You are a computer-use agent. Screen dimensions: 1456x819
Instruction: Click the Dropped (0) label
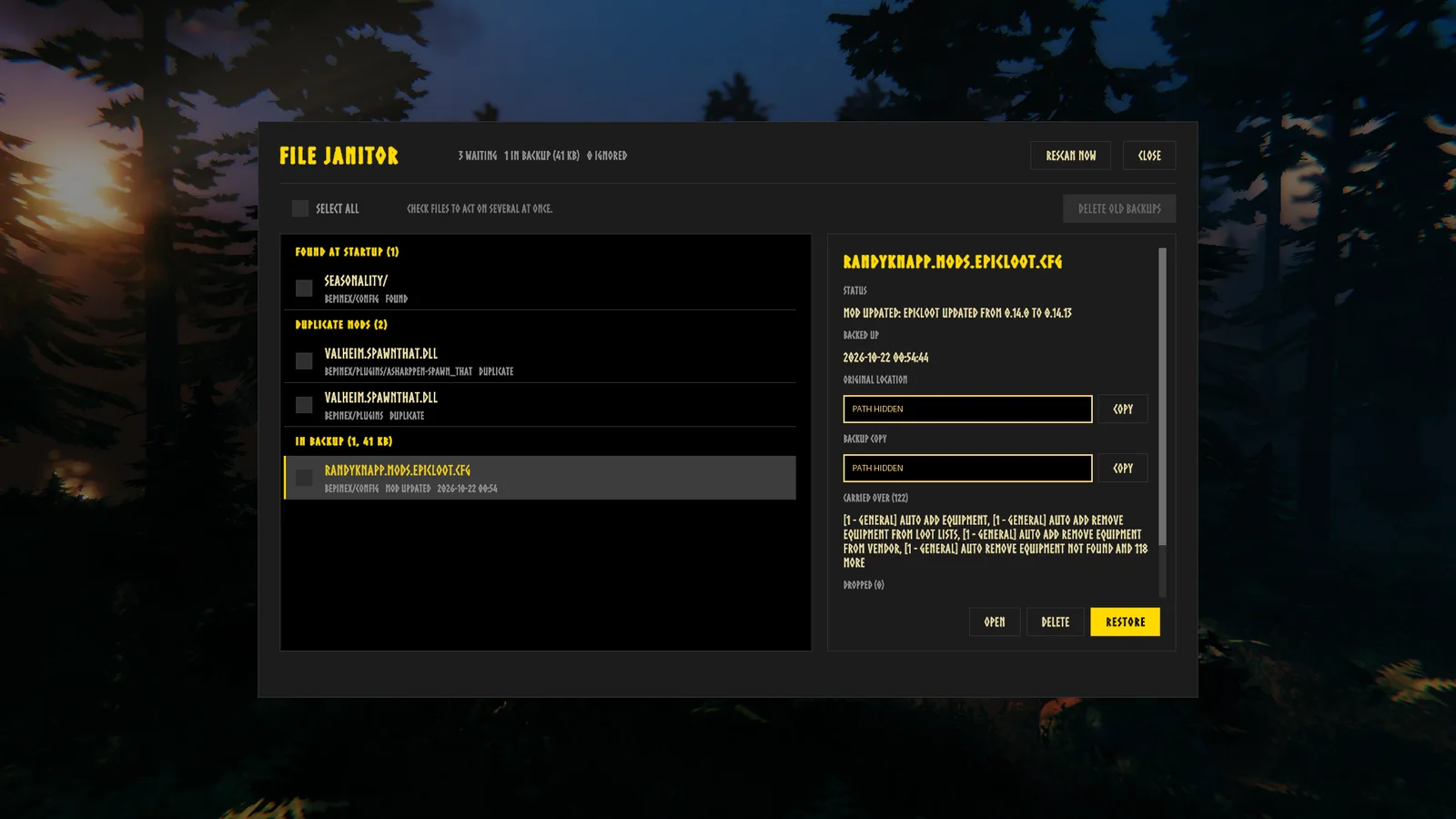point(864,585)
